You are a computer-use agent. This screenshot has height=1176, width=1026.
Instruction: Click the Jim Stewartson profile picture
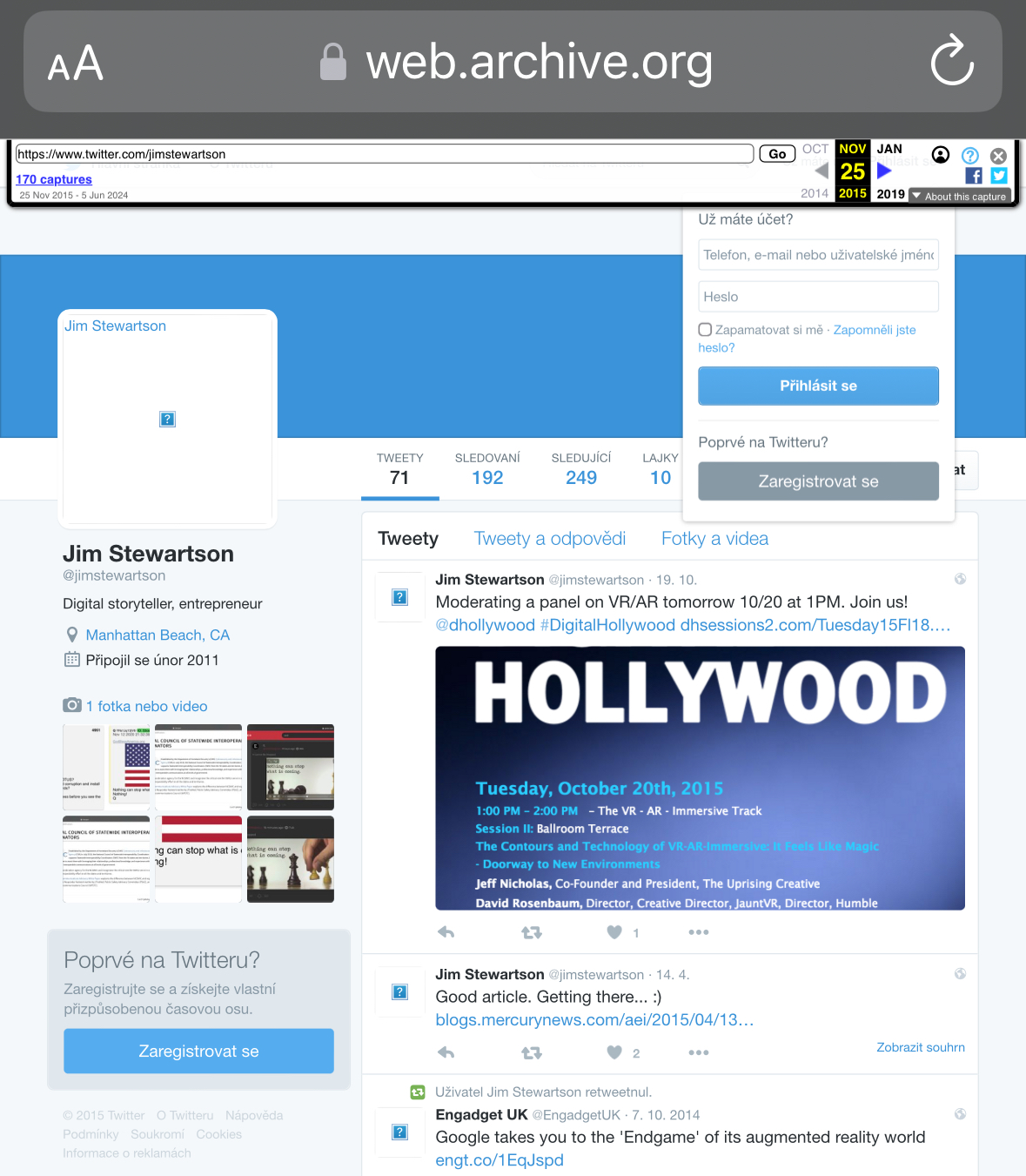167,419
